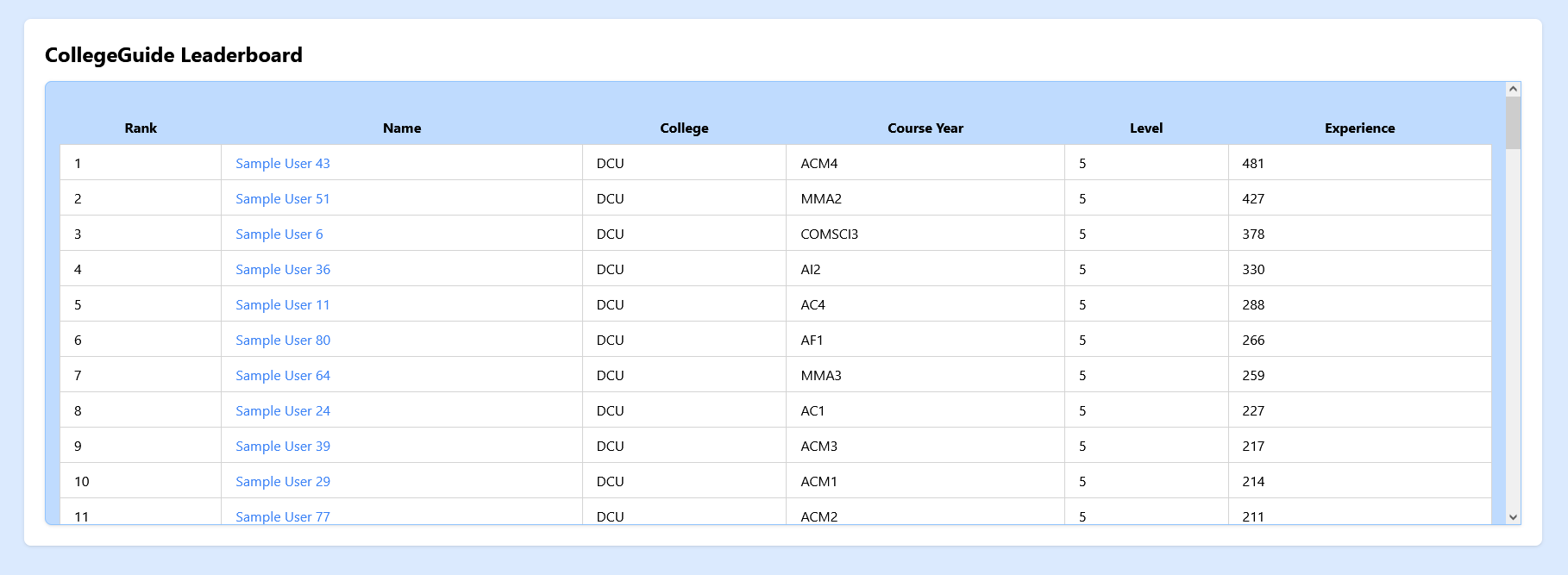Open Sample User 24 profile

coord(283,410)
